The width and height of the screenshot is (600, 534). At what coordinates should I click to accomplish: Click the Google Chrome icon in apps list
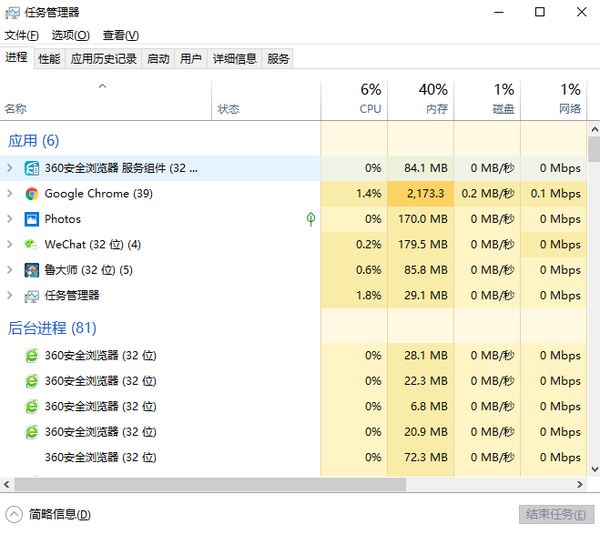(x=32, y=194)
